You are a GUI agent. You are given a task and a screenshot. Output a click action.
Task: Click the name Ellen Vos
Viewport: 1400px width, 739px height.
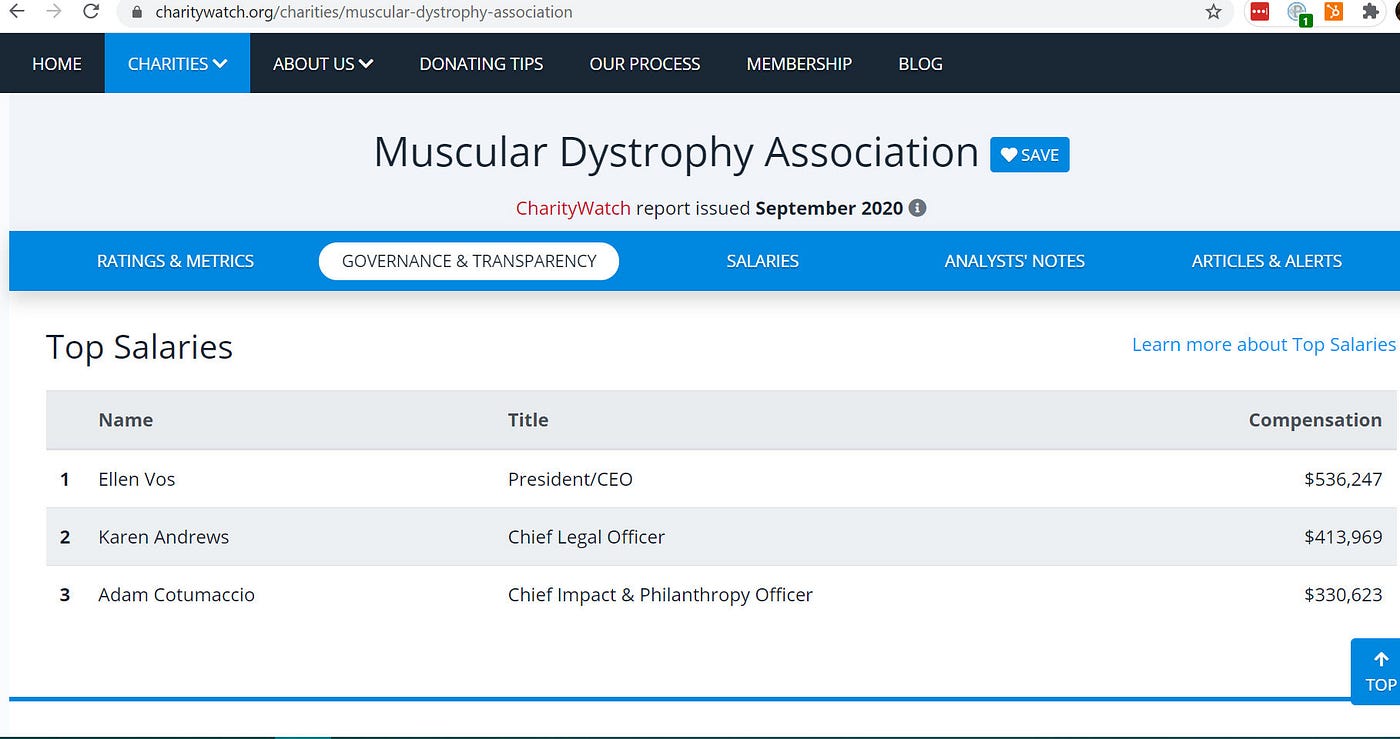click(137, 479)
